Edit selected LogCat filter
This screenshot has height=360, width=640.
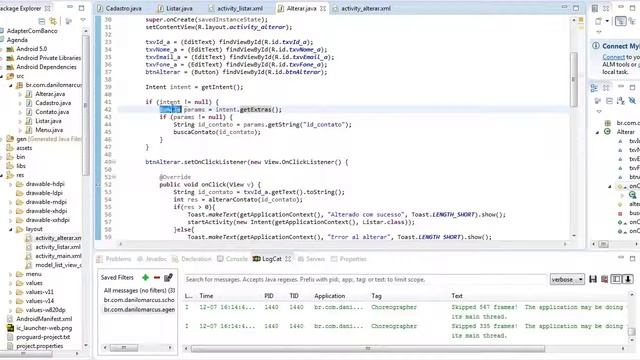coord(168,278)
